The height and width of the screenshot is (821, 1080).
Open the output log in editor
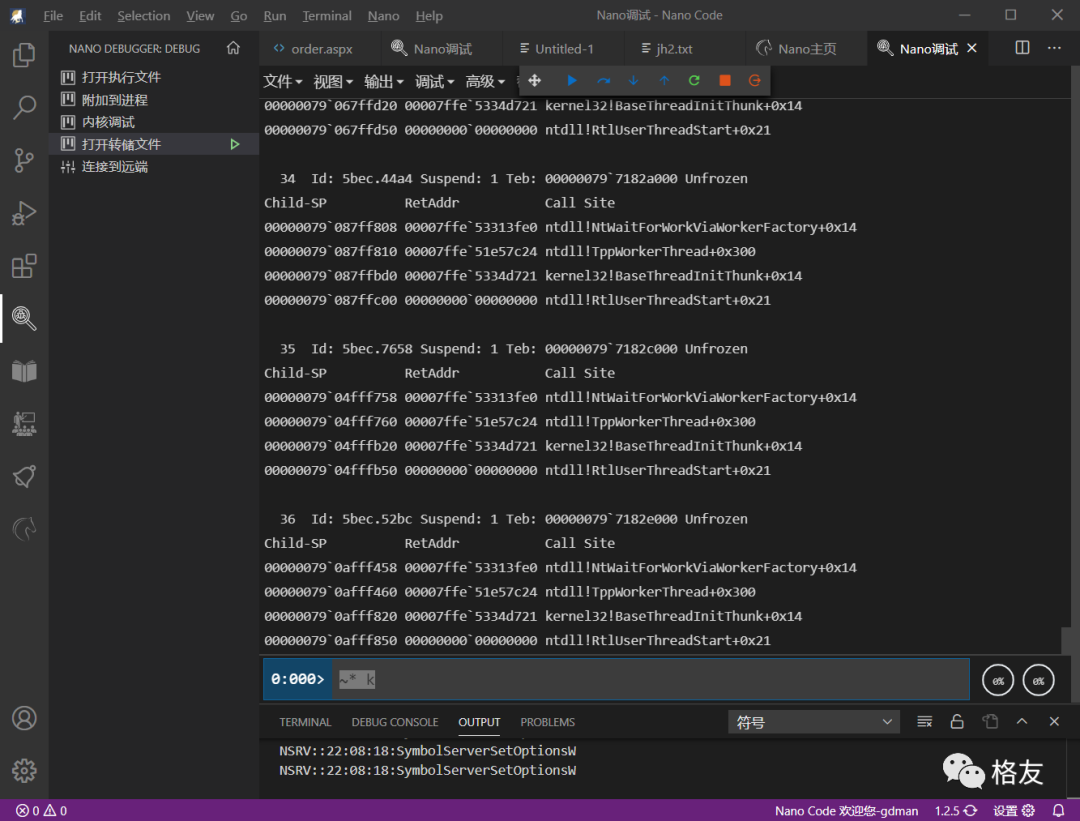coord(990,722)
